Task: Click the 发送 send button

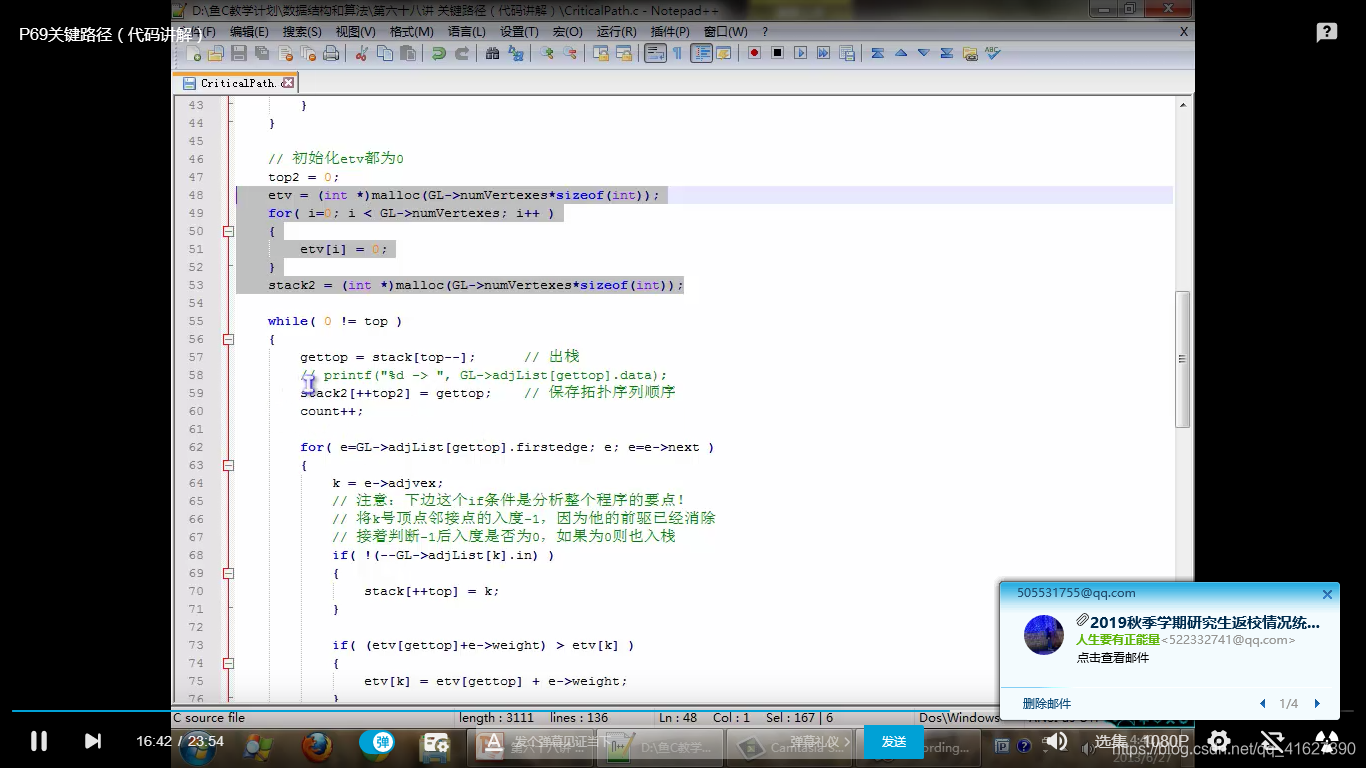Action: (894, 742)
